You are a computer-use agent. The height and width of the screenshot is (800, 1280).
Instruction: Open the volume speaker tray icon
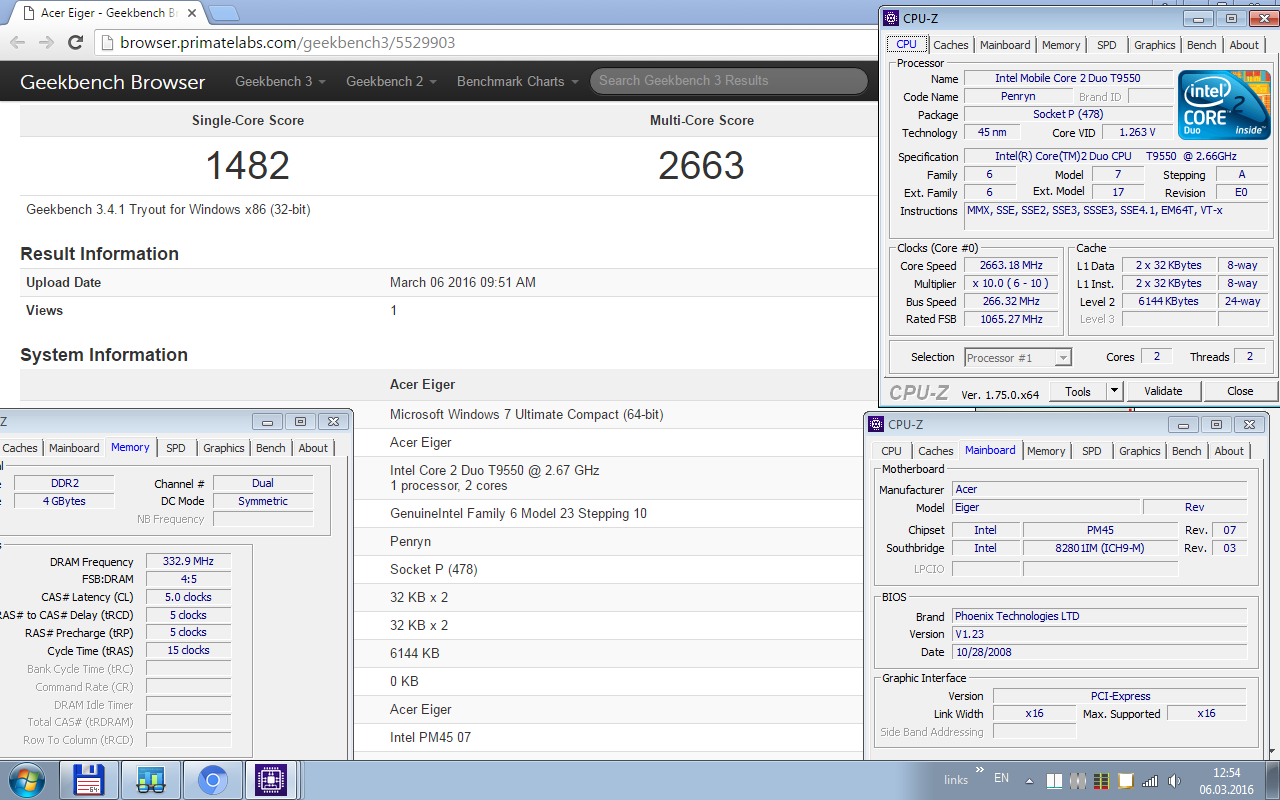1175,780
